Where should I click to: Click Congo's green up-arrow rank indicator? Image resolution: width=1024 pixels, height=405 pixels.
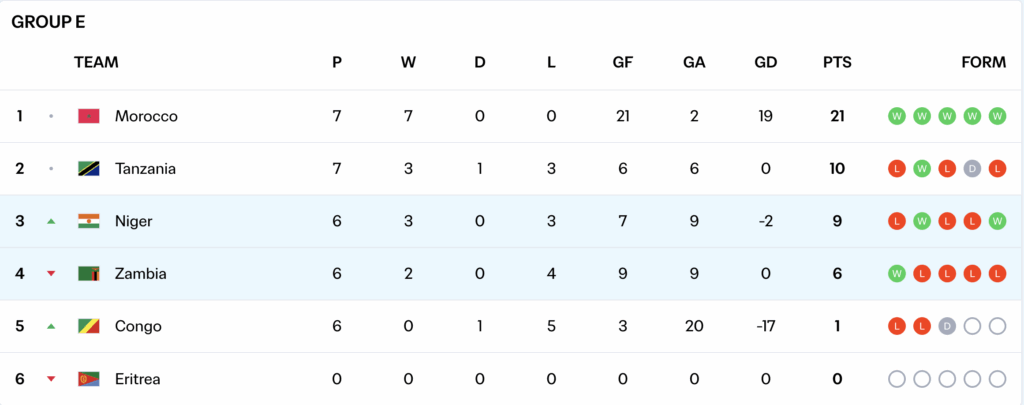[x=51, y=326]
